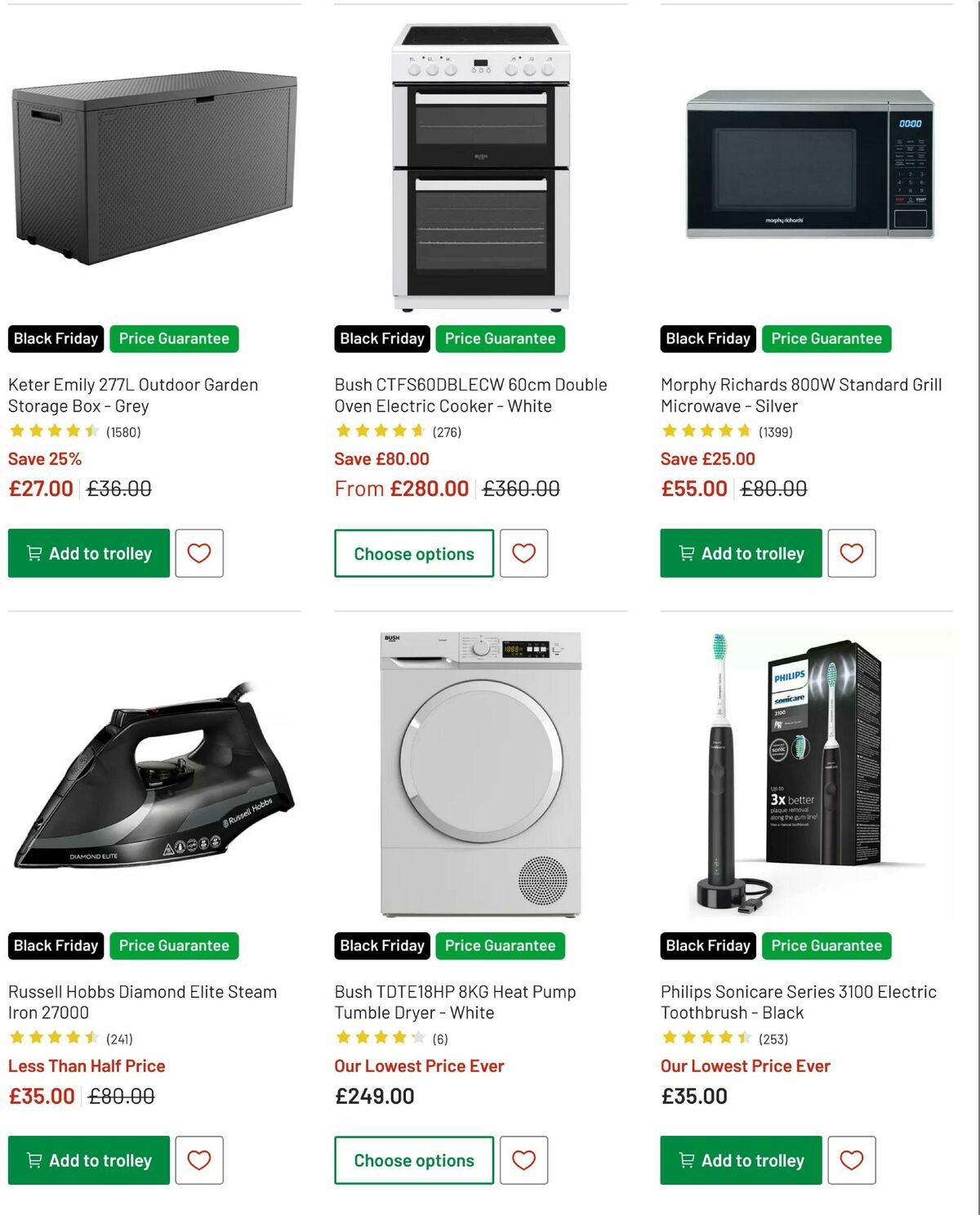
Task: Click the trolley icon on the Morphy Richards microwave
Action: (x=688, y=553)
